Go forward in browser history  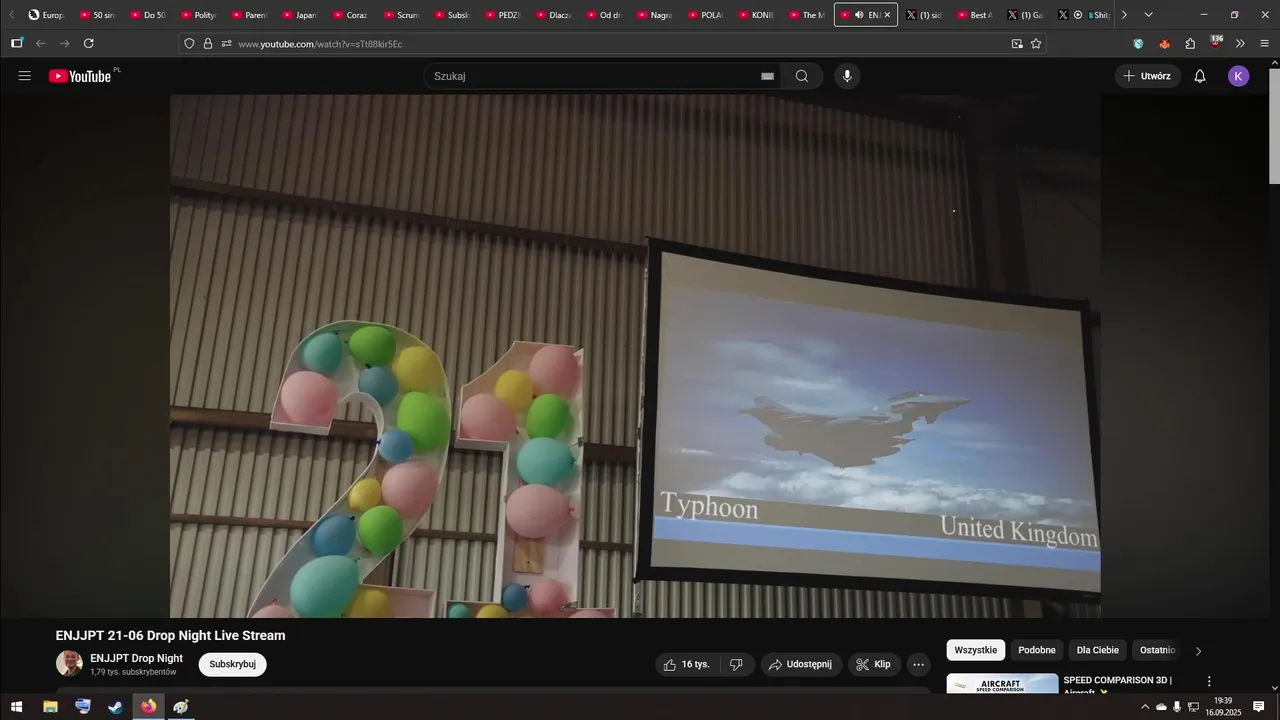coord(65,44)
